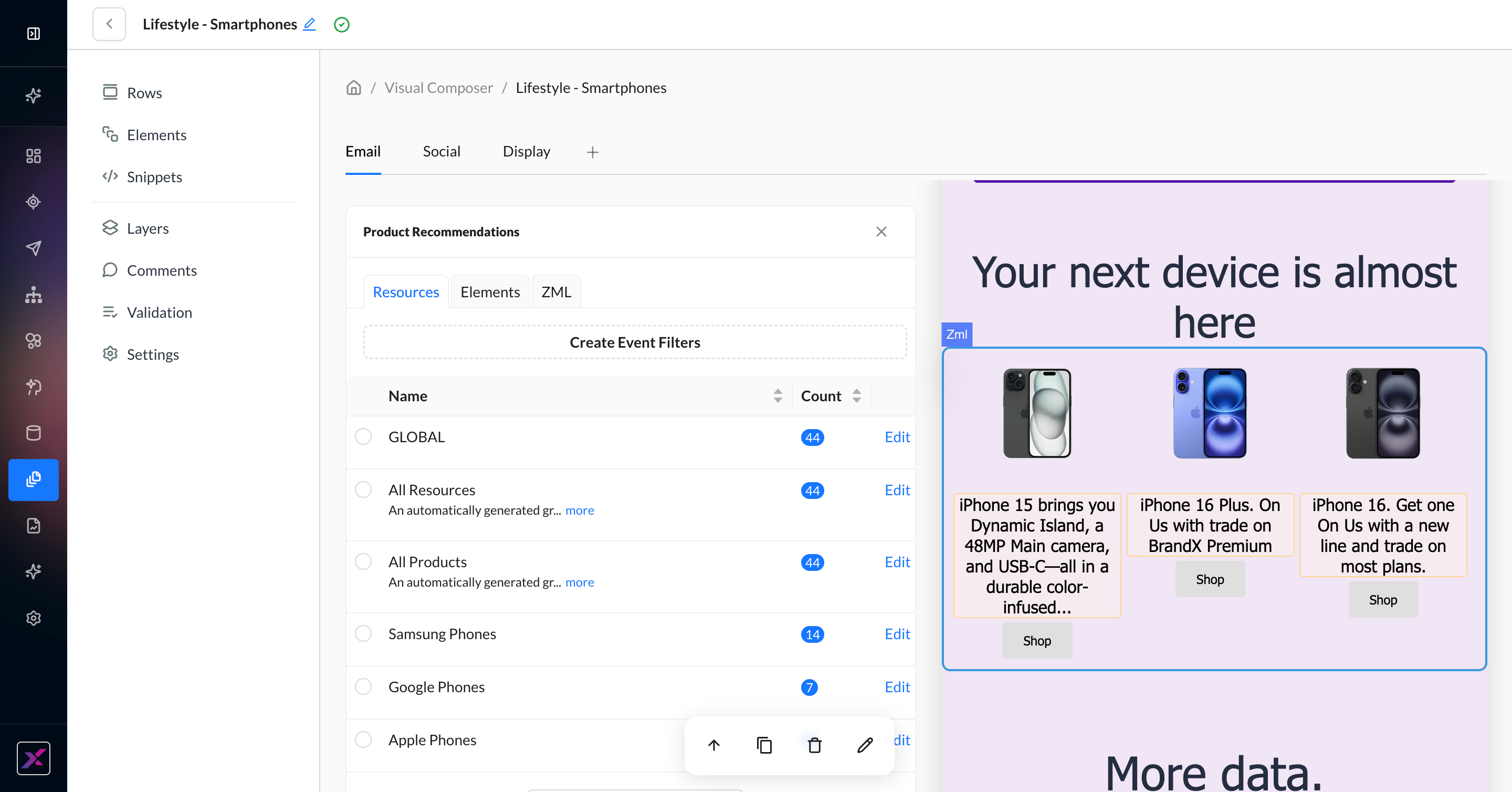1512x792 pixels.
Task: Open the Settings side menu item
Action: coord(141,355)
